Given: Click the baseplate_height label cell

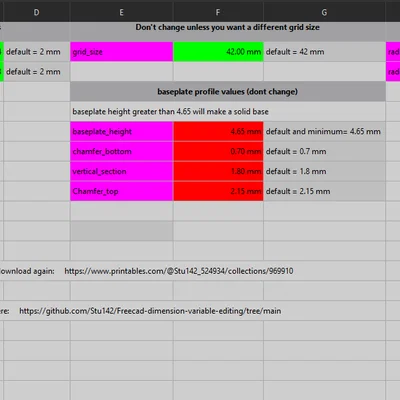Looking at the screenshot, I should coord(121,131).
